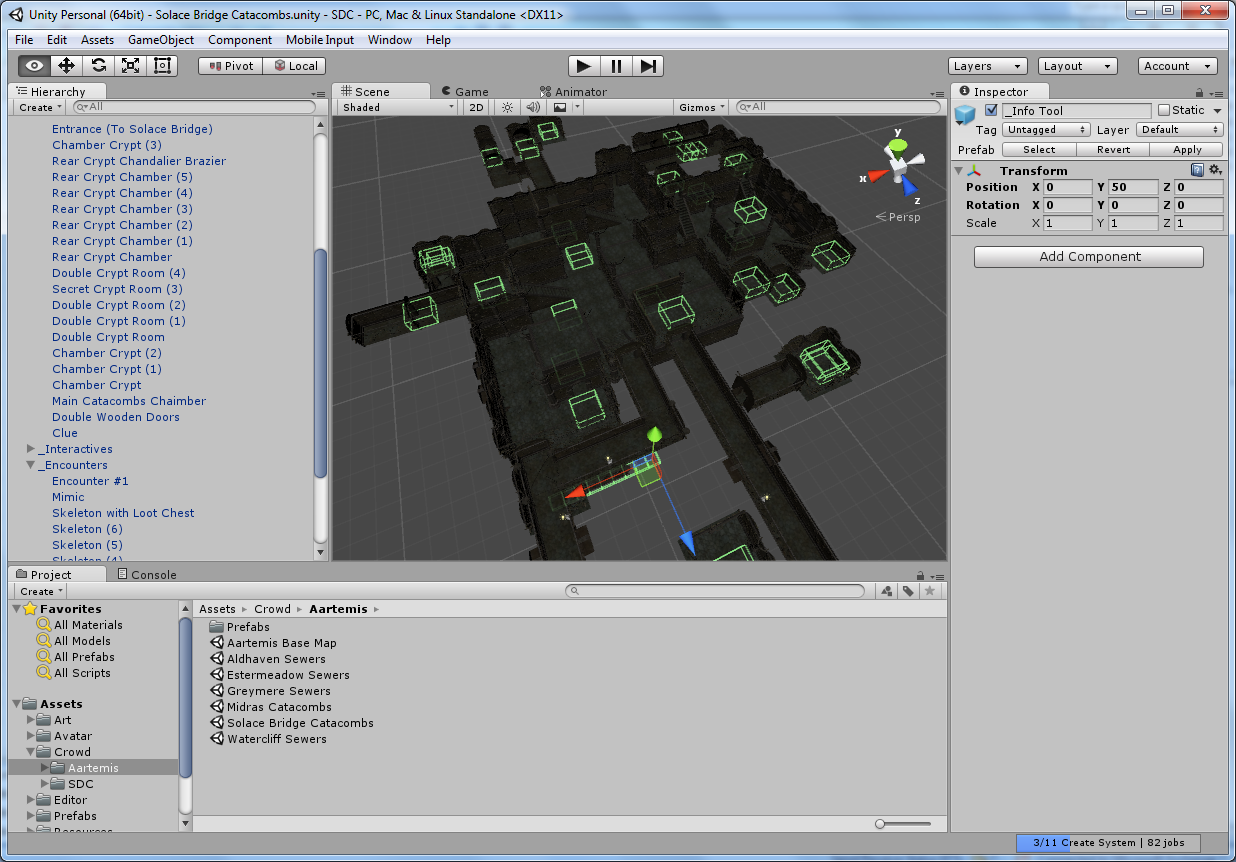The height and width of the screenshot is (862, 1236).
Task: Click the Step frame button
Action: [648, 66]
